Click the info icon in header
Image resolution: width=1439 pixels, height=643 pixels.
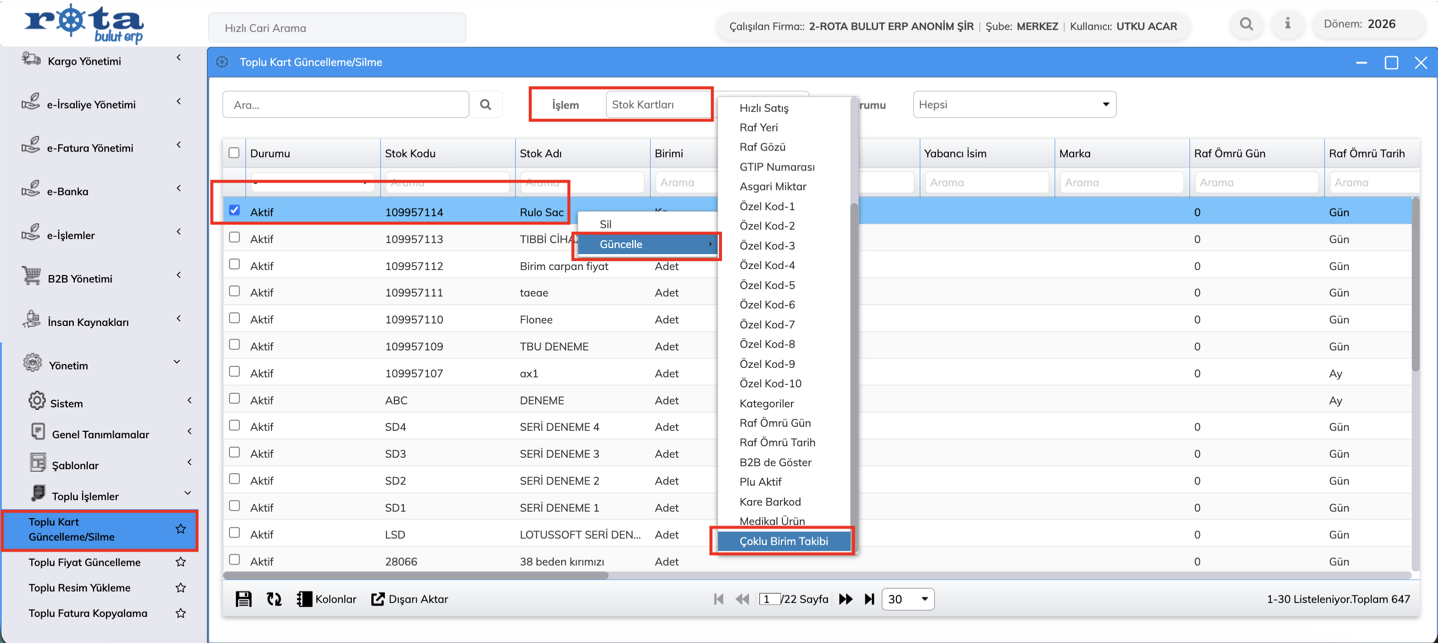tap(1287, 25)
